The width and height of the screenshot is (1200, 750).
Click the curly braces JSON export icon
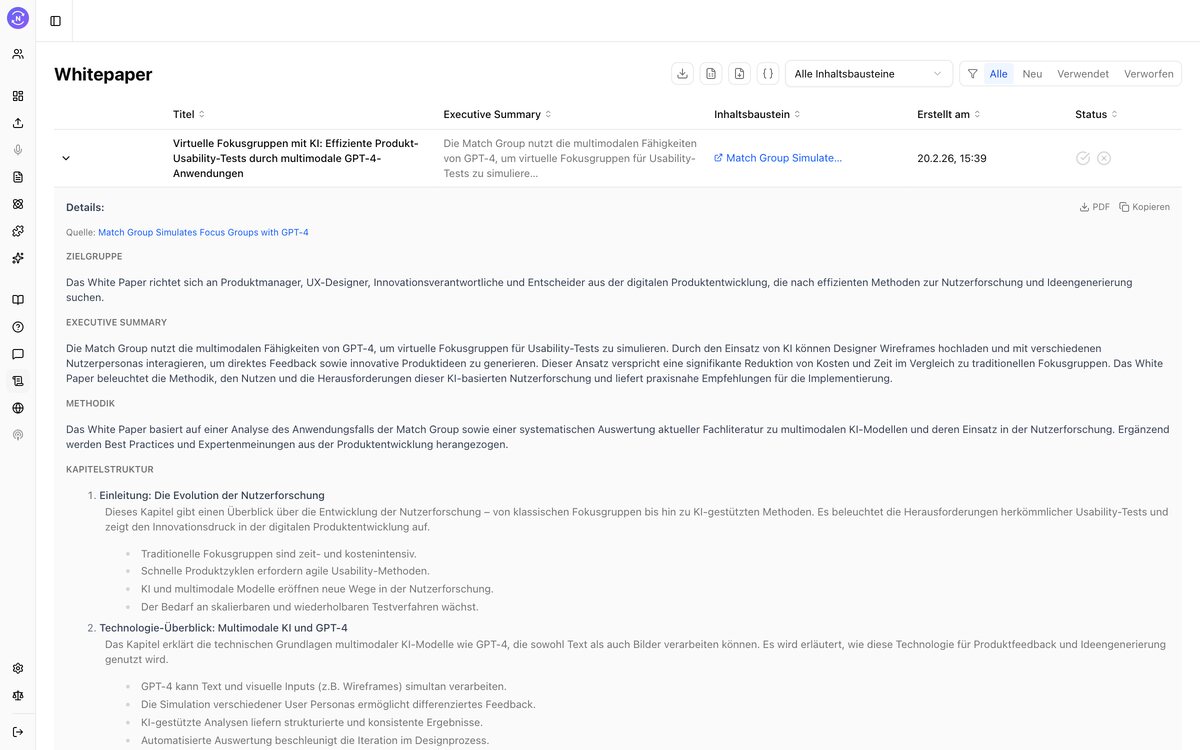pos(767,73)
